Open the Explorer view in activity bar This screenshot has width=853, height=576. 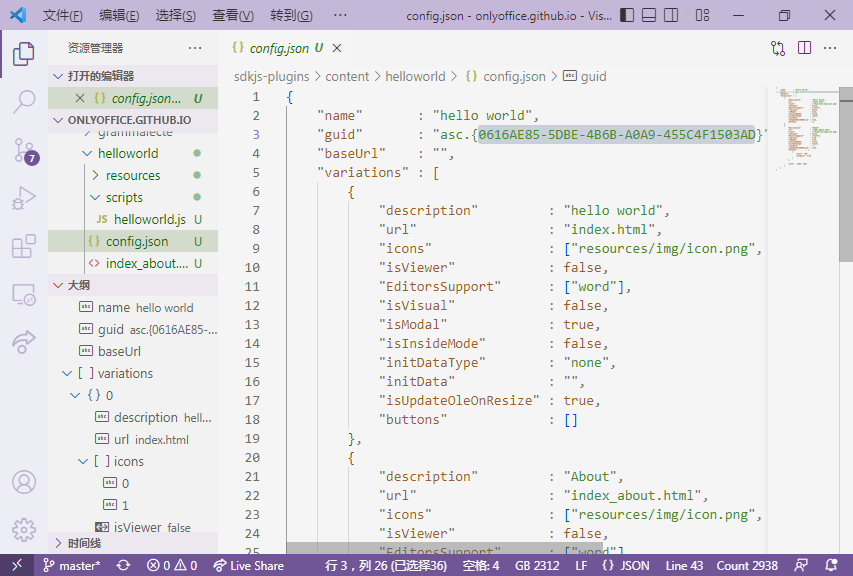point(23,54)
